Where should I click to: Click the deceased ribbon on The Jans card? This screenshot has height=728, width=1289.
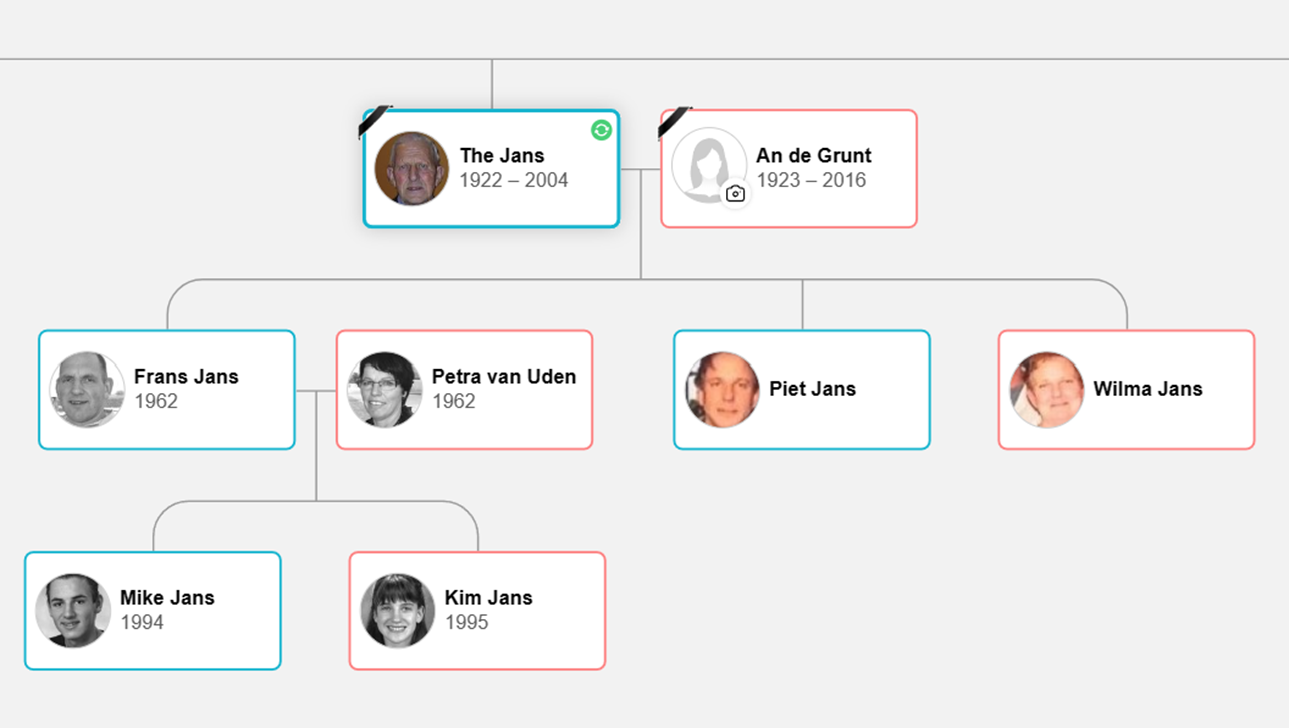375,122
